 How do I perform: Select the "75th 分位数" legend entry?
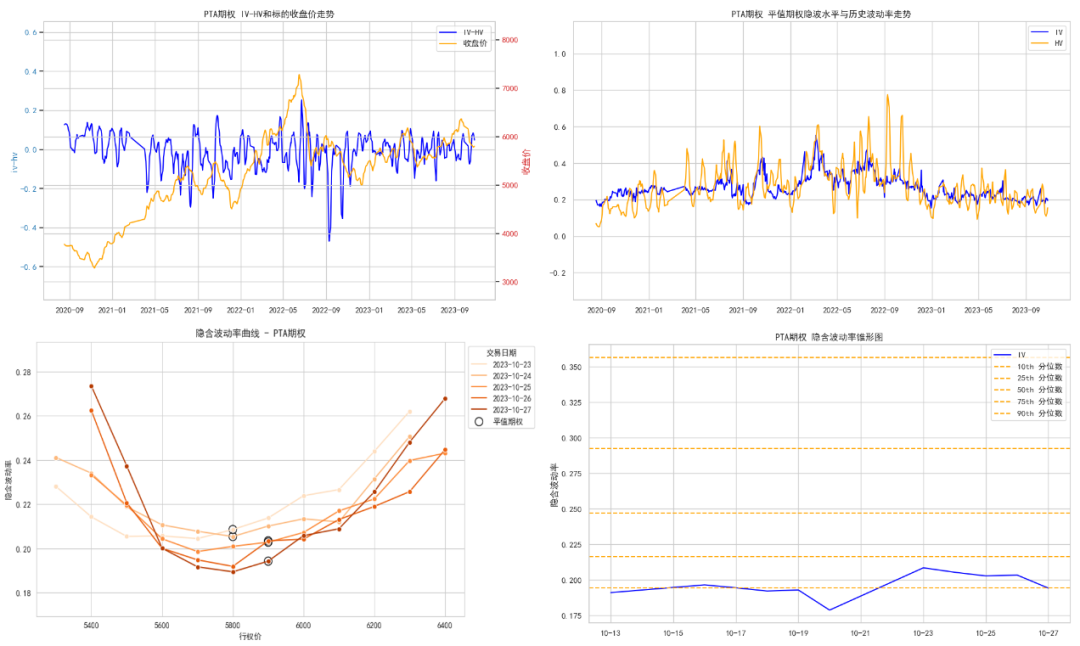pos(1028,402)
